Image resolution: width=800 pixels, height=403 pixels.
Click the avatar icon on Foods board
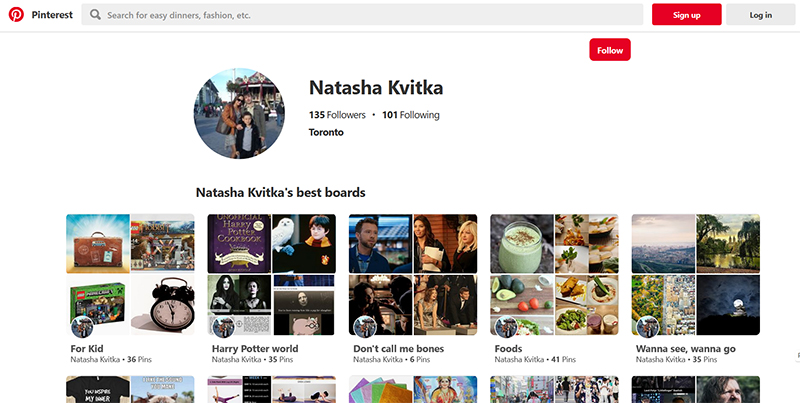pyautogui.click(x=506, y=327)
